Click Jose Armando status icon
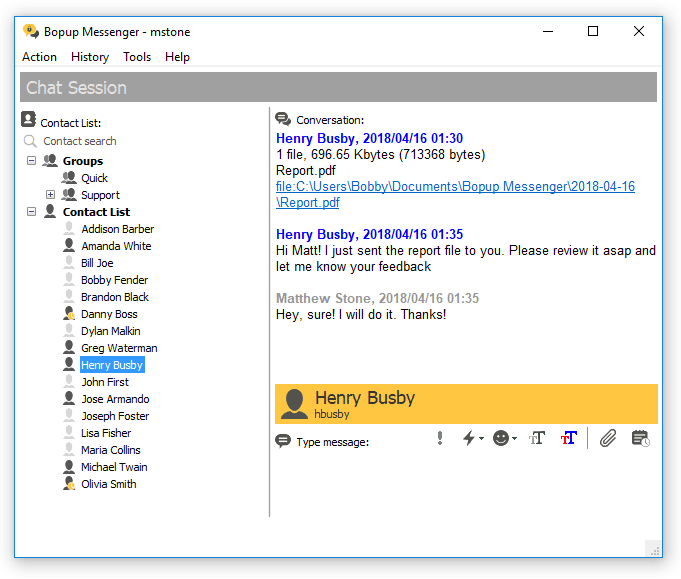Viewport: 681px width, 579px height. tap(69, 398)
